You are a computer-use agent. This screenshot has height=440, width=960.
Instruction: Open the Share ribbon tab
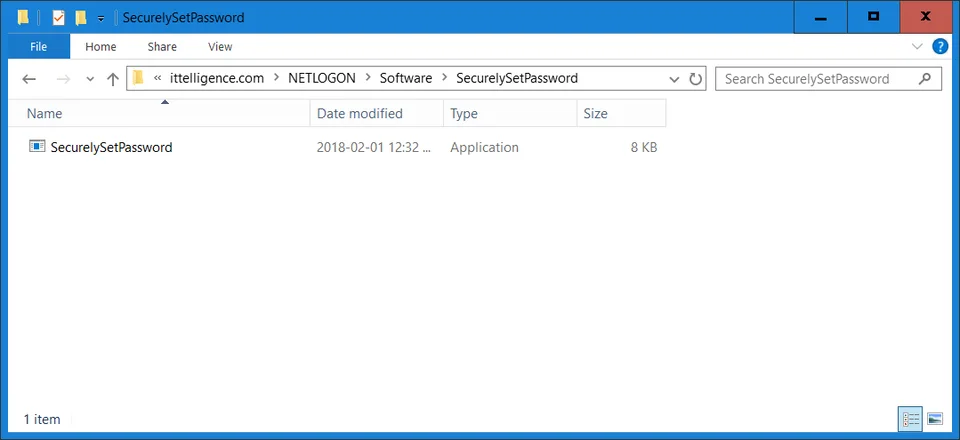162,47
